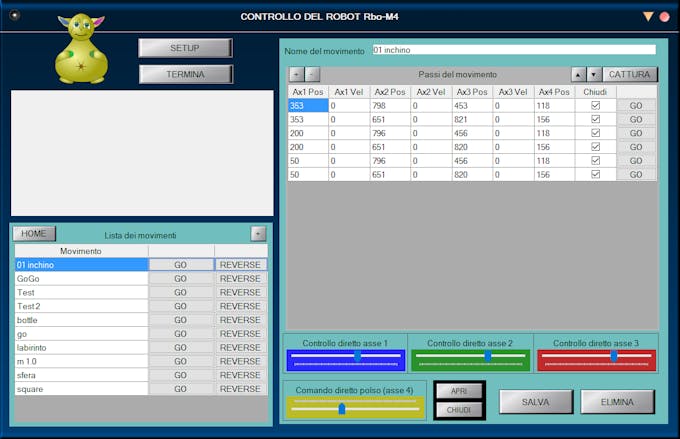Image resolution: width=680 pixels, height=439 pixels.
Task: Save the movement with SALVA
Action: coord(536,402)
